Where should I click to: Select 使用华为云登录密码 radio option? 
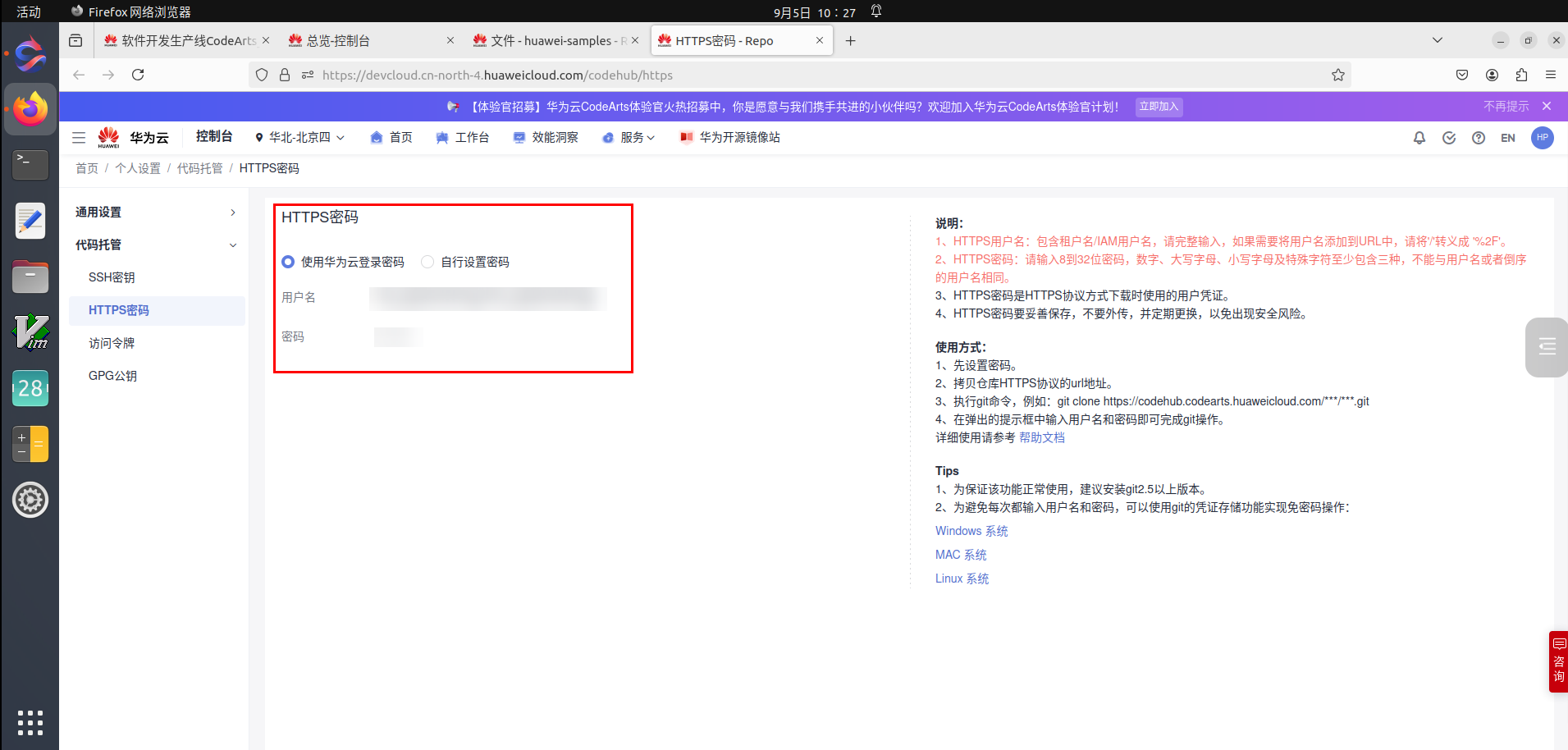(x=288, y=262)
